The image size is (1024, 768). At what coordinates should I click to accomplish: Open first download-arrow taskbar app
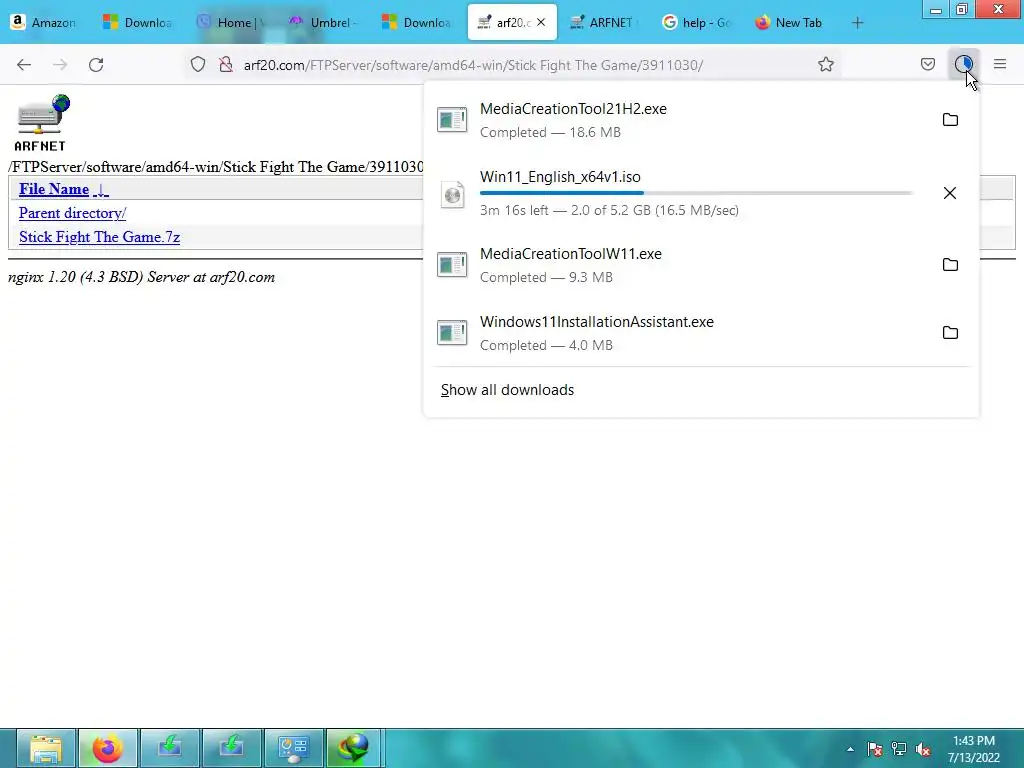[170, 748]
